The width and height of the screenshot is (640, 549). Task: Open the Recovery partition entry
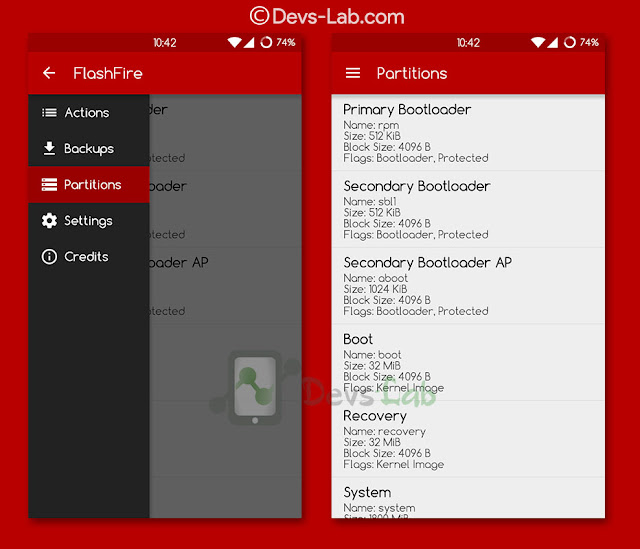[x=468, y=439]
